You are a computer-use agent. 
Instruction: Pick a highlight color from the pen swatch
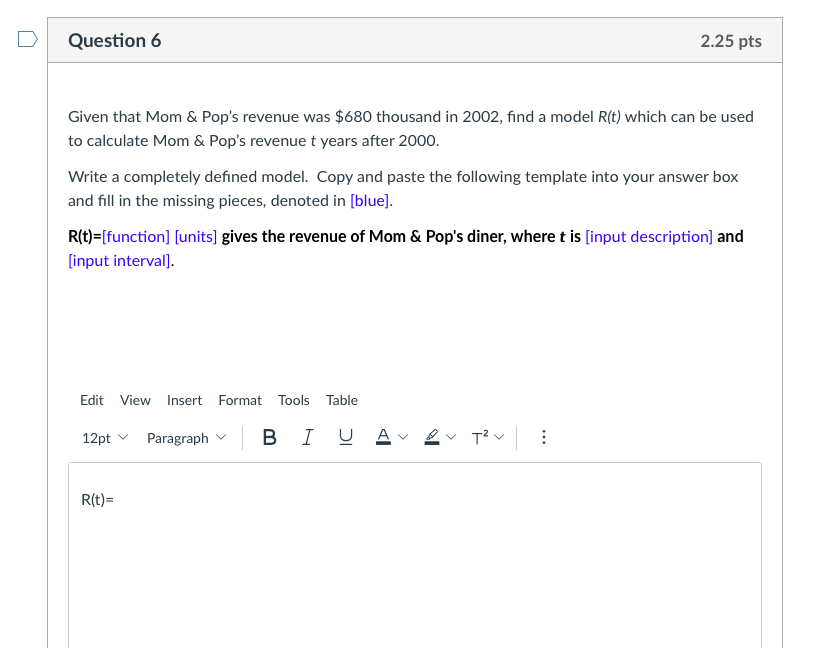click(x=451, y=437)
